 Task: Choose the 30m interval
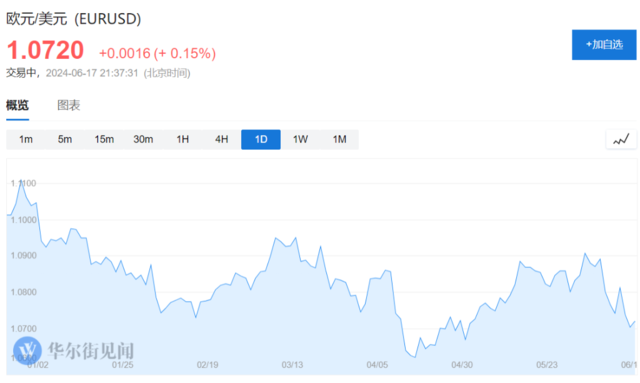coord(143,140)
